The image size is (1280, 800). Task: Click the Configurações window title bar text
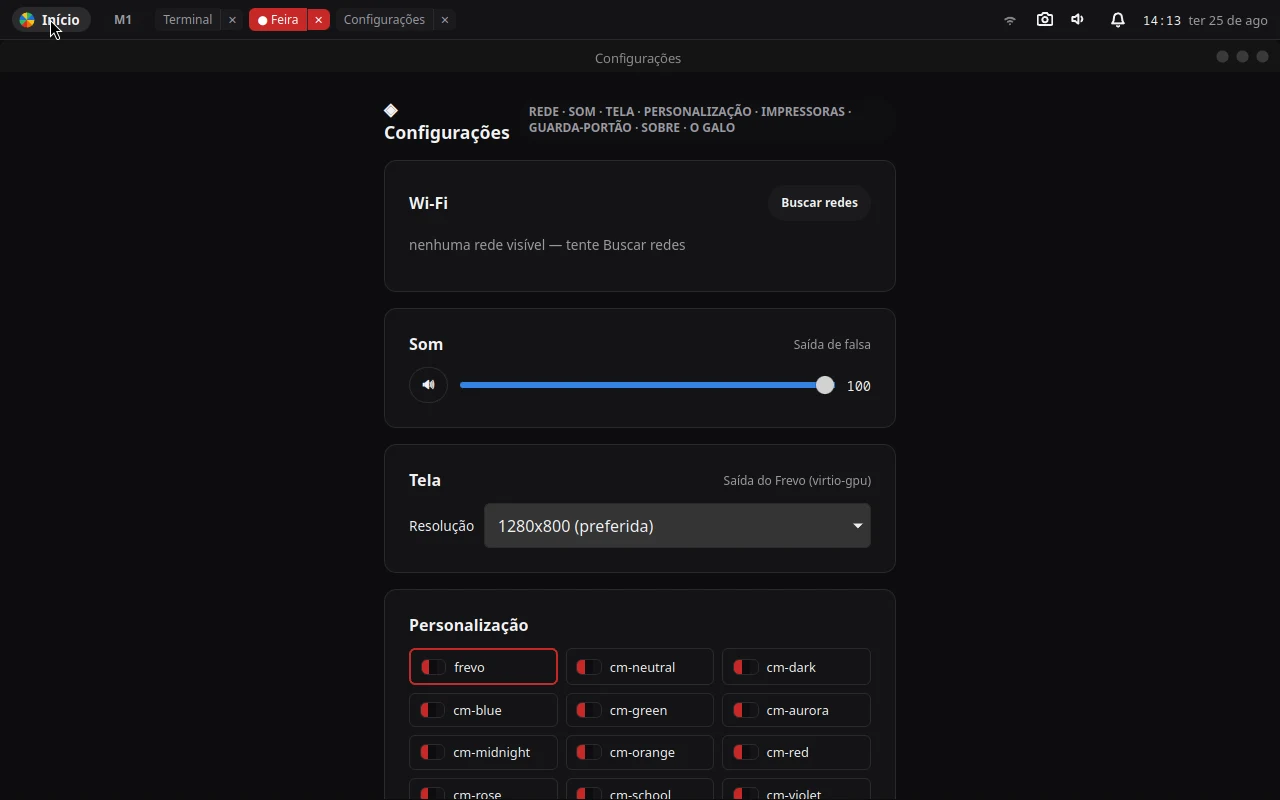coord(638,58)
